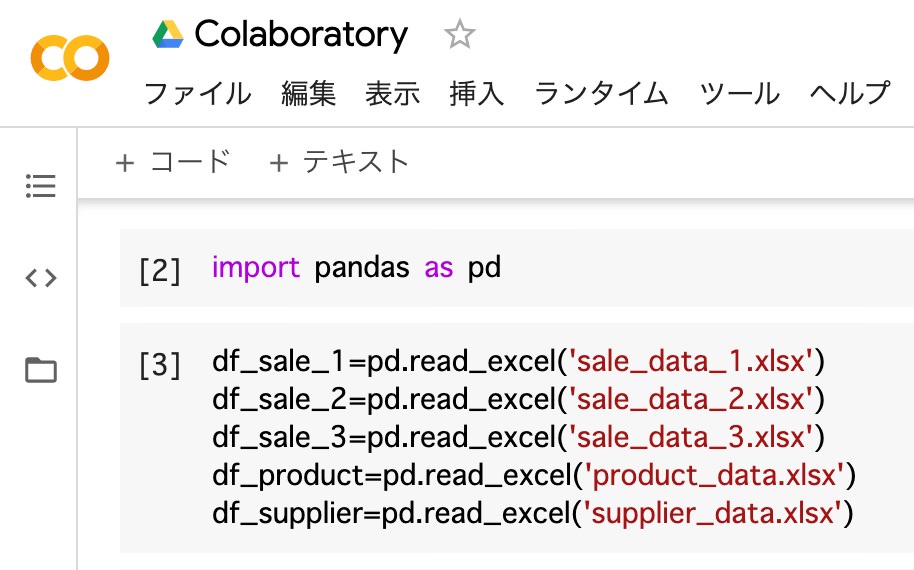Add a text cell with + テキスト

point(340,161)
